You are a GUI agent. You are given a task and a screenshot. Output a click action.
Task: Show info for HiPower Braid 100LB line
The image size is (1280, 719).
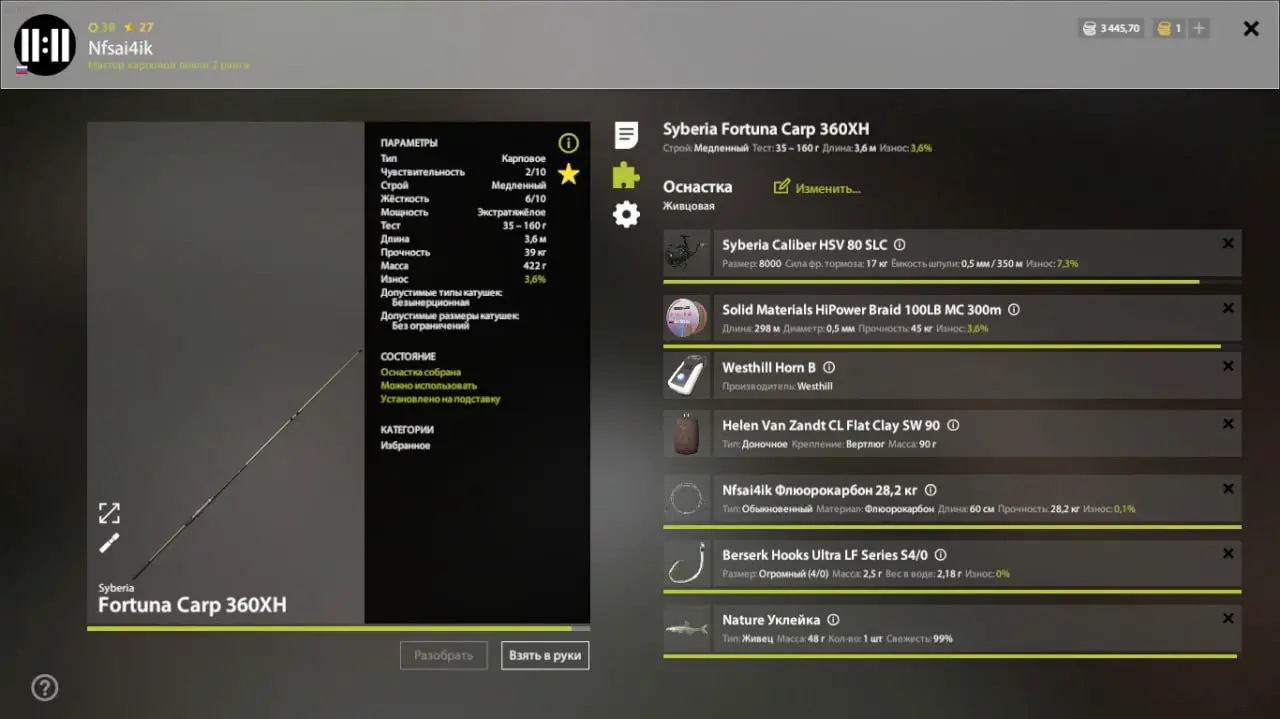tap(1013, 310)
